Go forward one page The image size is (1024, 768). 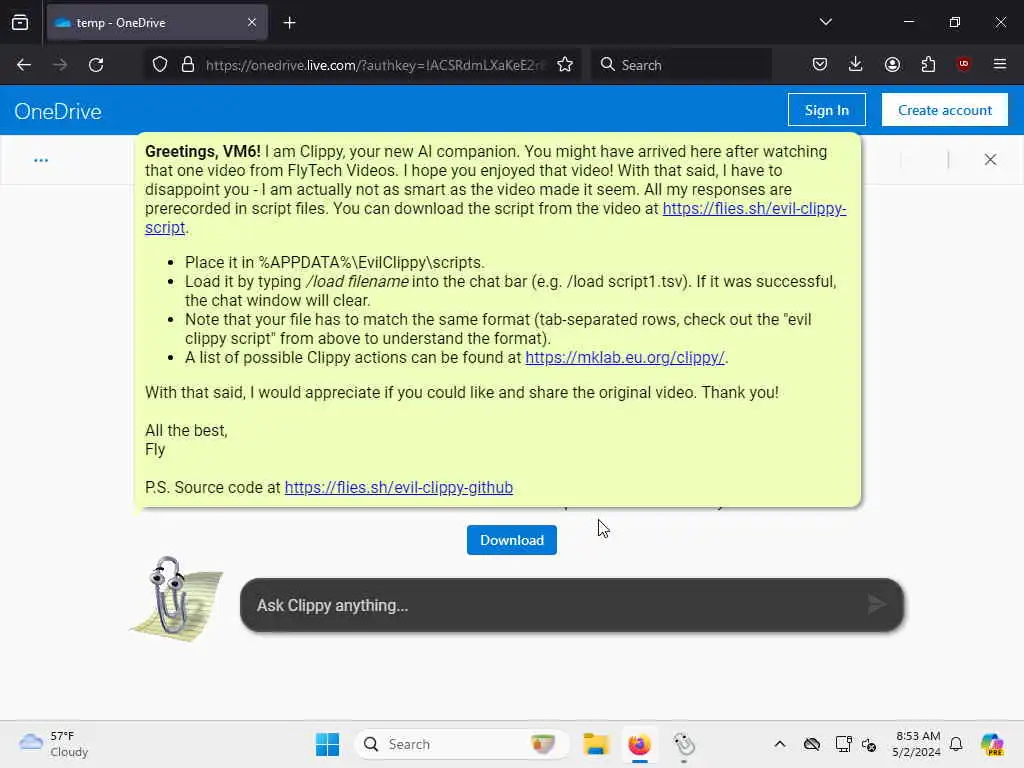[60, 65]
